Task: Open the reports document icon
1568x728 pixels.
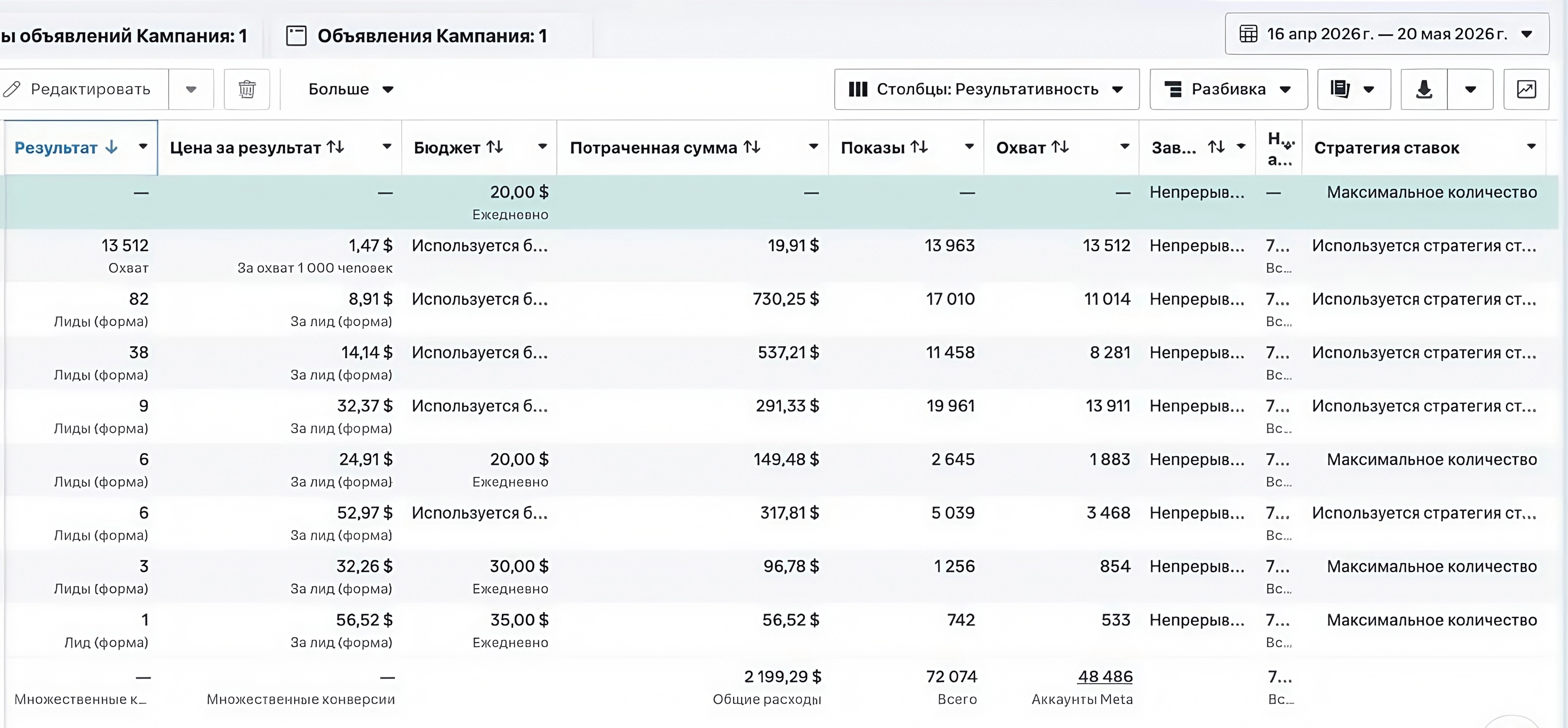Action: [1340, 89]
